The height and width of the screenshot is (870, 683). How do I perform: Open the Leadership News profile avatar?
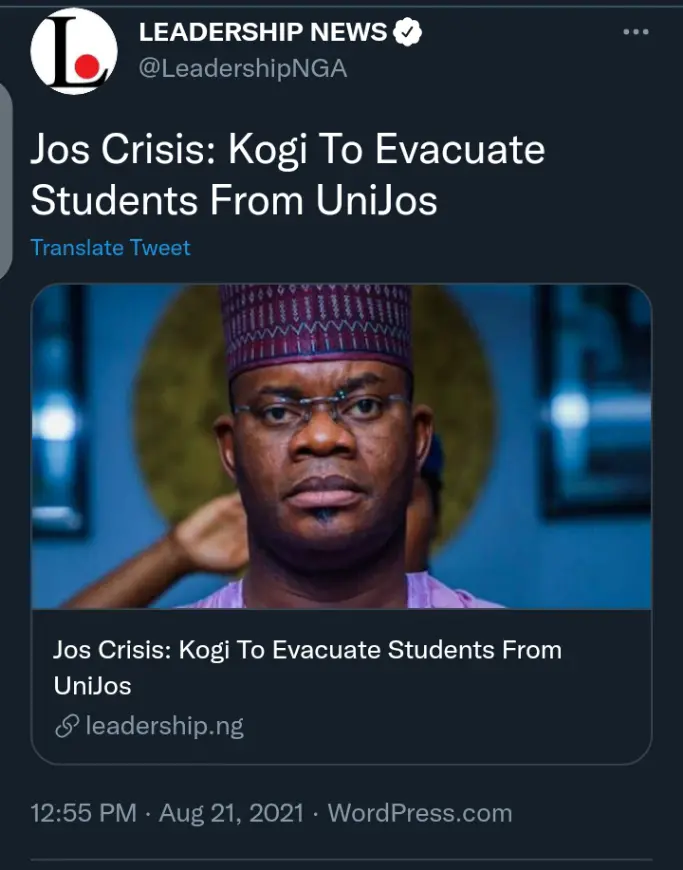click(75, 52)
